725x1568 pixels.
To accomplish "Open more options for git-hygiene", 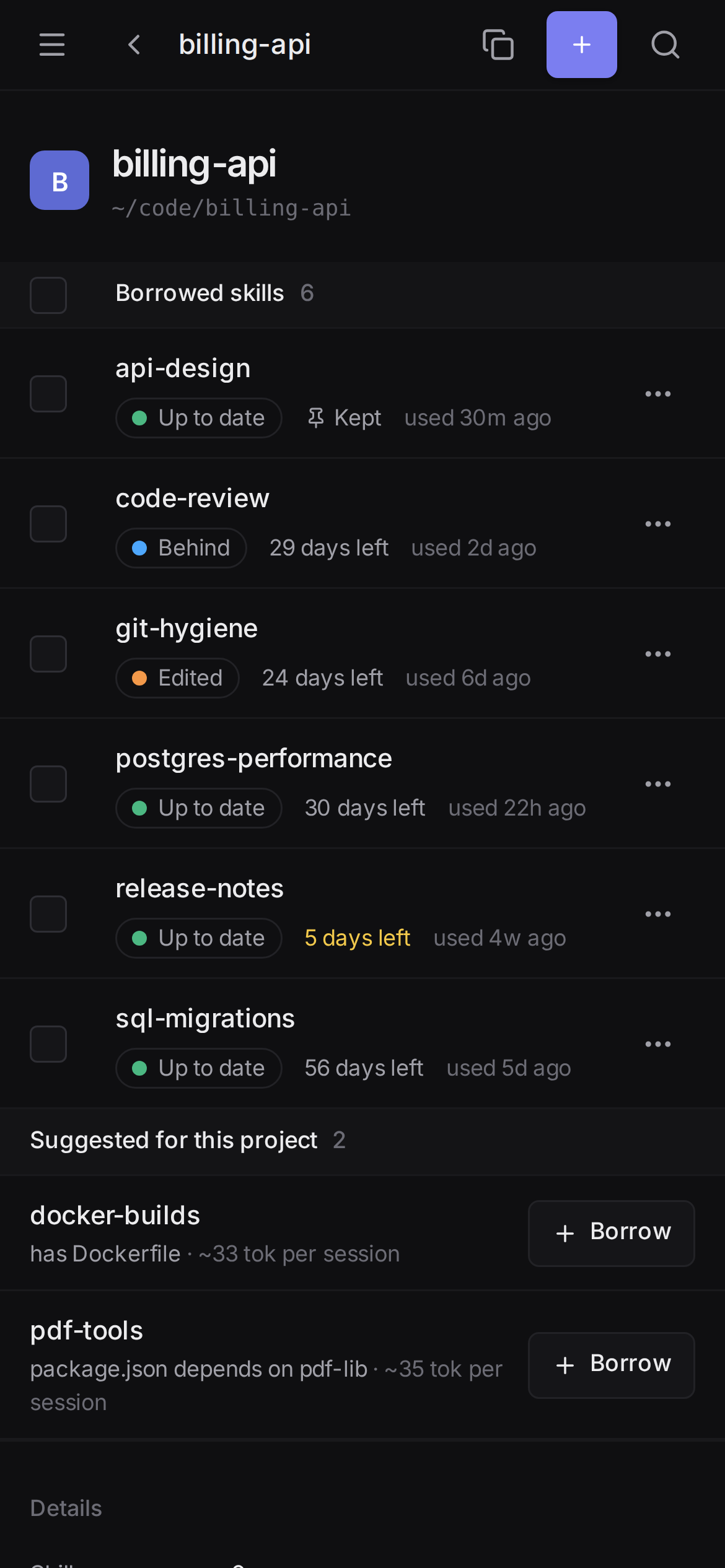I will pos(658,654).
